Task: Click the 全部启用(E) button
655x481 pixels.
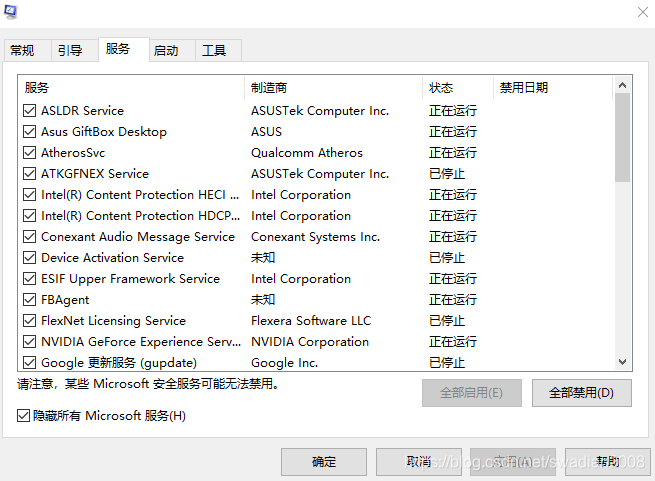Action: (472, 393)
